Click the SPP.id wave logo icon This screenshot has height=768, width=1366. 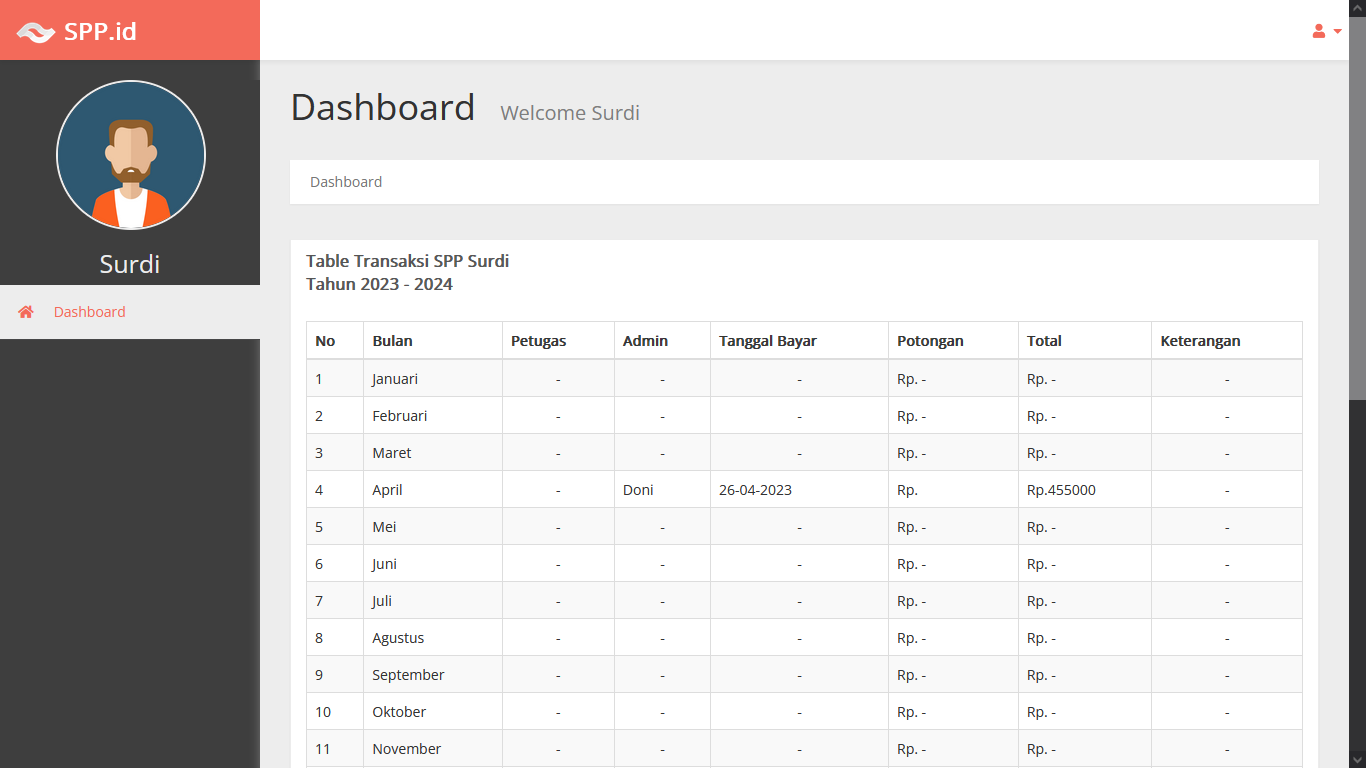pyautogui.click(x=36, y=32)
